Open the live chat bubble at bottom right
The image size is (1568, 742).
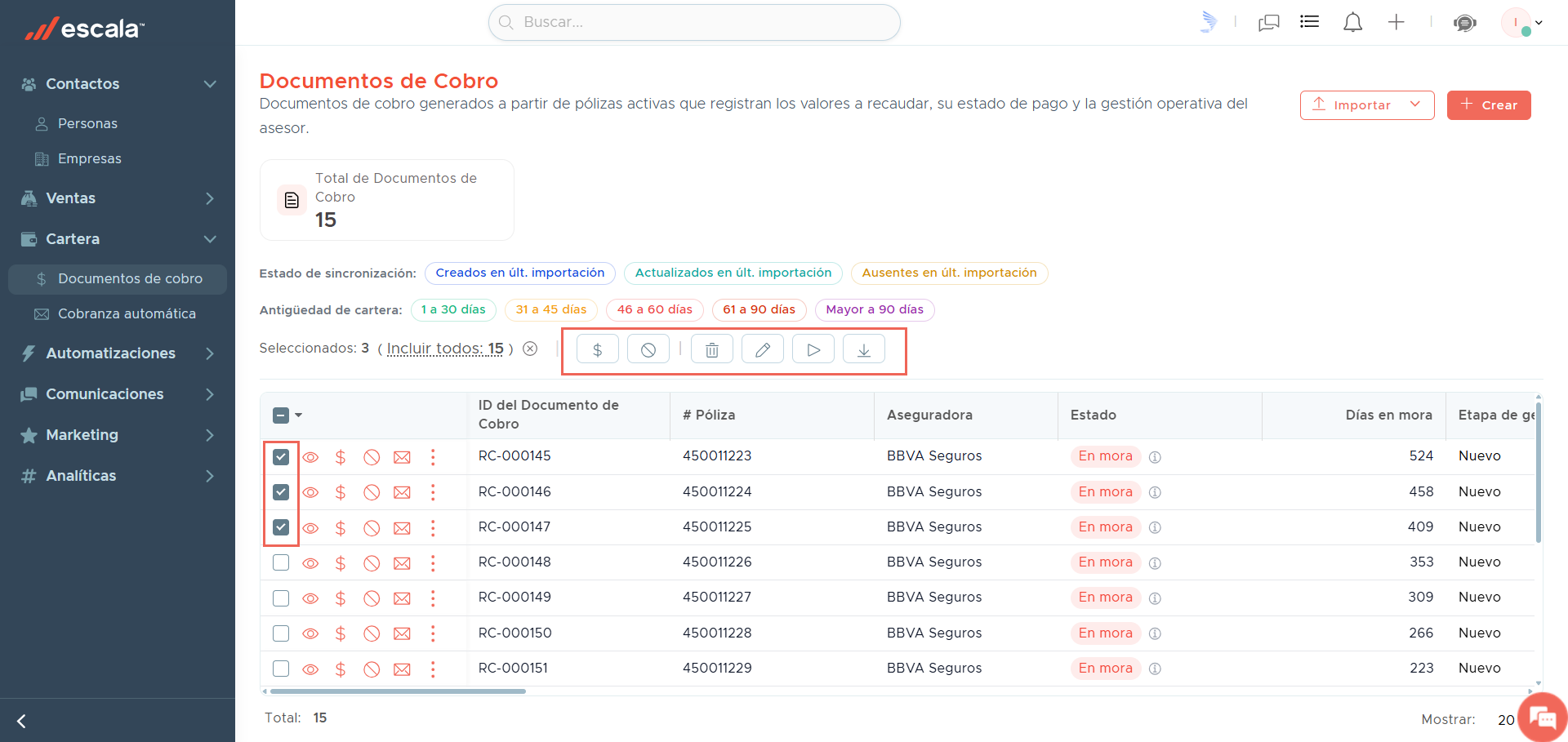click(x=1543, y=718)
